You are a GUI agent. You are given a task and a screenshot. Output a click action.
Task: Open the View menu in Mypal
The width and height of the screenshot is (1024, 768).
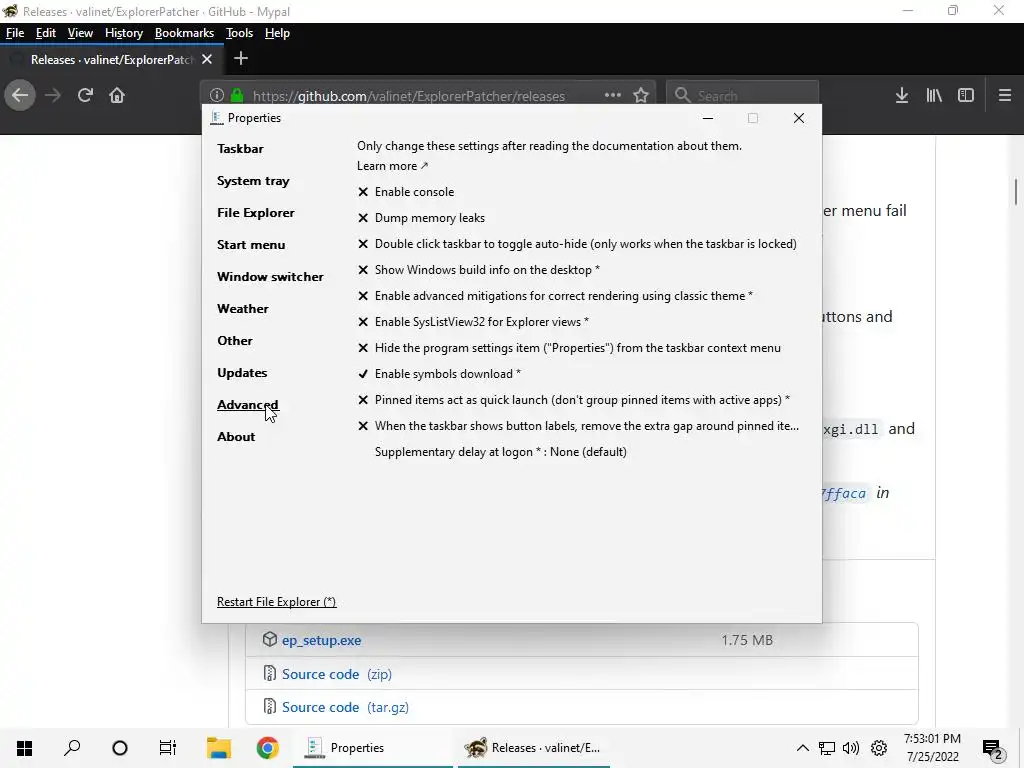[80, 33]
